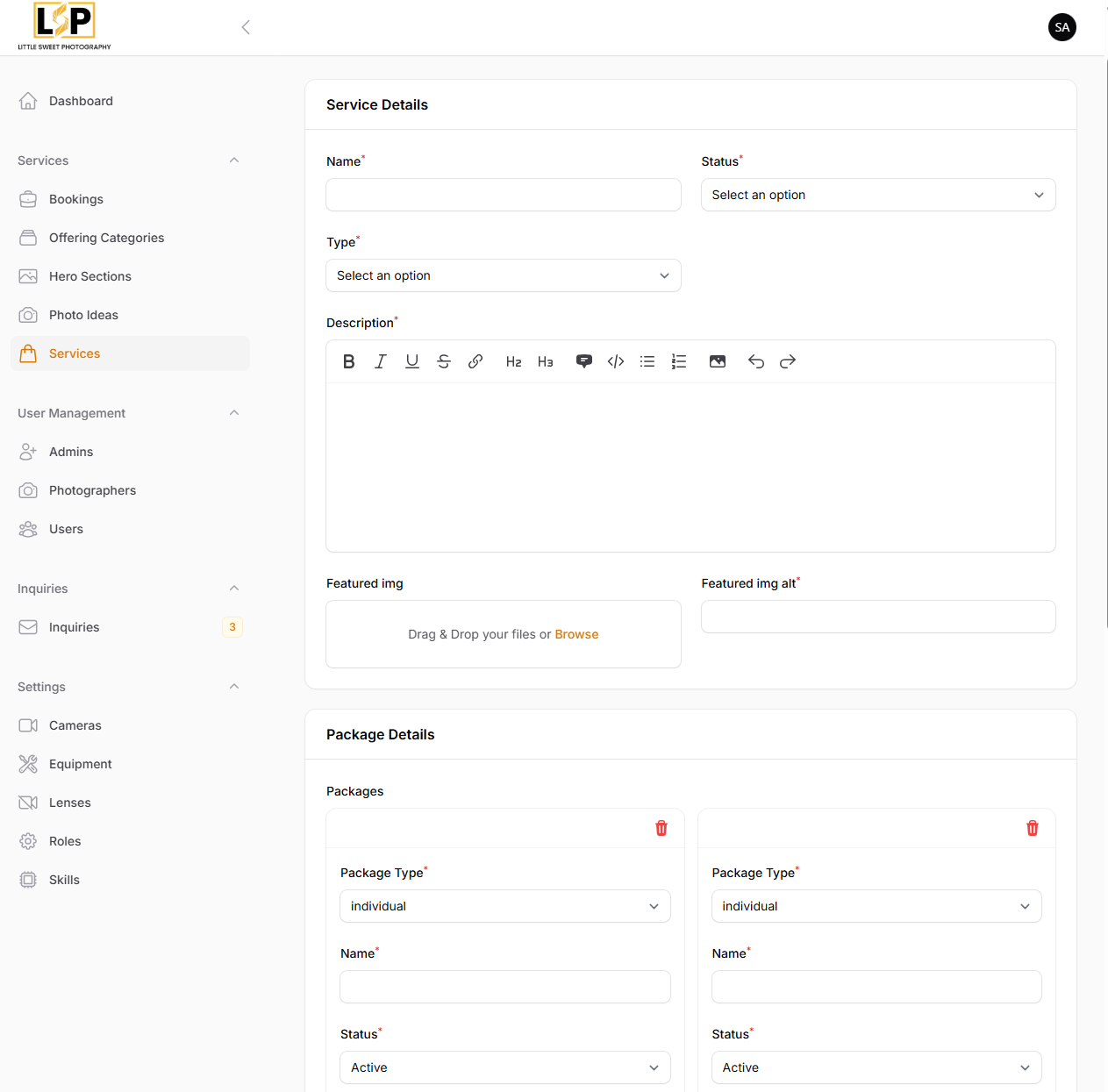This screenshot has height=1092, width=1108.
Task: Open the first Package Type dropdown
Action: point(504,906)
